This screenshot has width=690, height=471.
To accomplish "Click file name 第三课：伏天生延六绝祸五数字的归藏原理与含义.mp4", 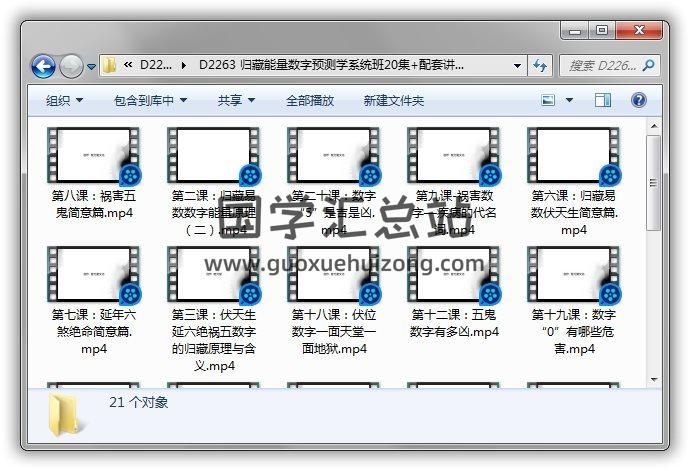I will tap(214, 340).
